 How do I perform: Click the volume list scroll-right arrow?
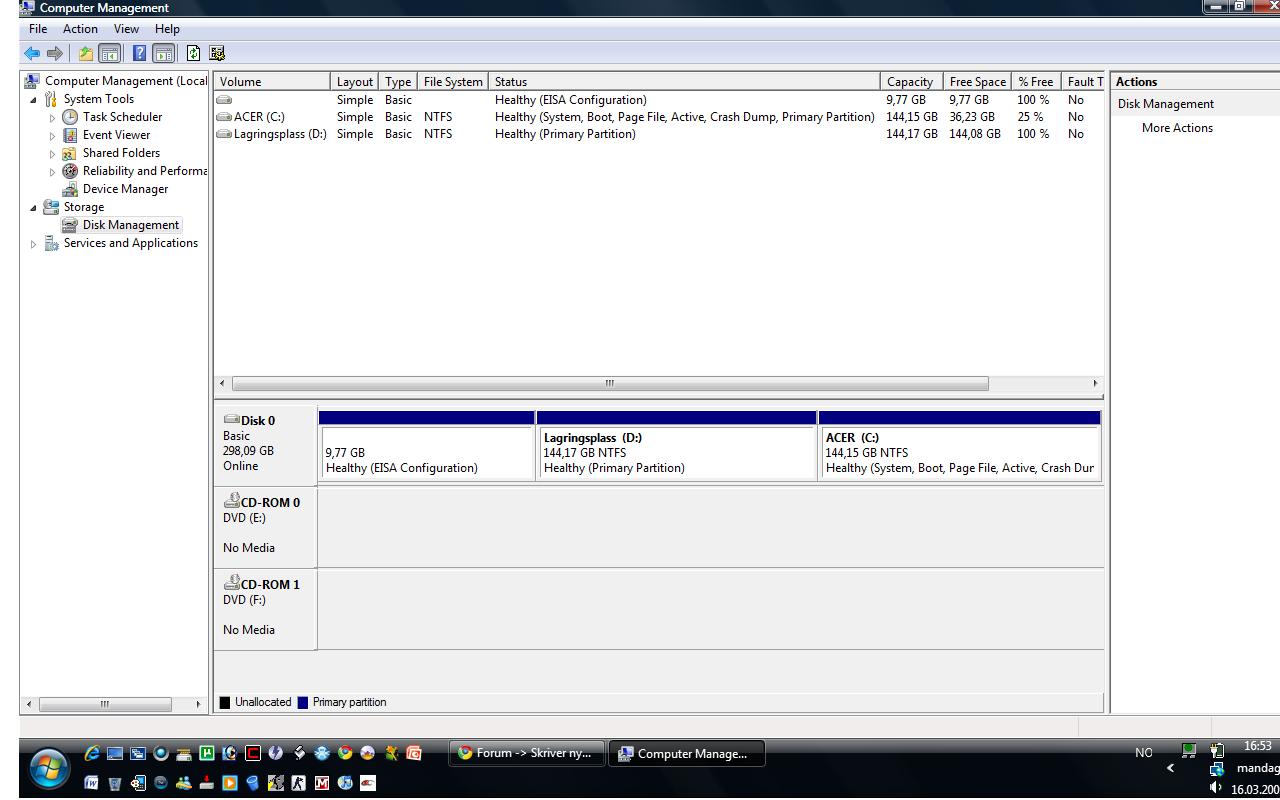[x=1095, y=384]
